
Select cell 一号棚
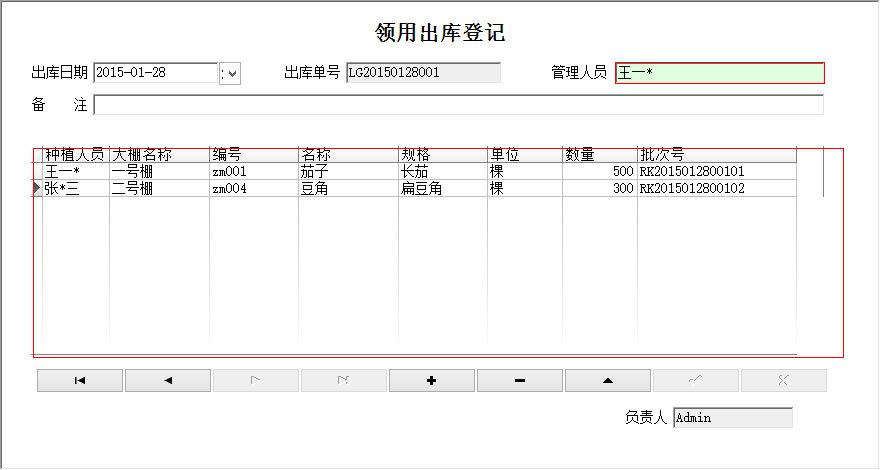pos(159,171)
